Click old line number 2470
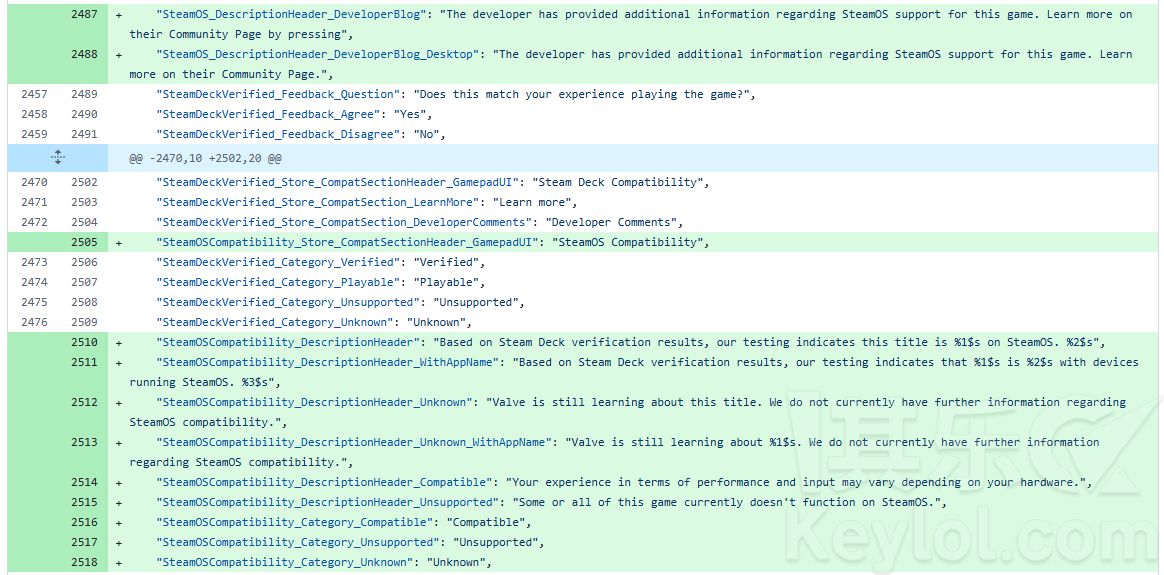Viewport: 1164px width, 575px height. (x=34, y=183)
